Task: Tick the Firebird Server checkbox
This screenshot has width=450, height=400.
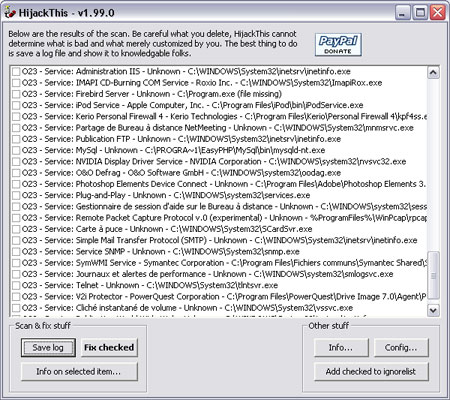Action: click(x=16, y=94)
